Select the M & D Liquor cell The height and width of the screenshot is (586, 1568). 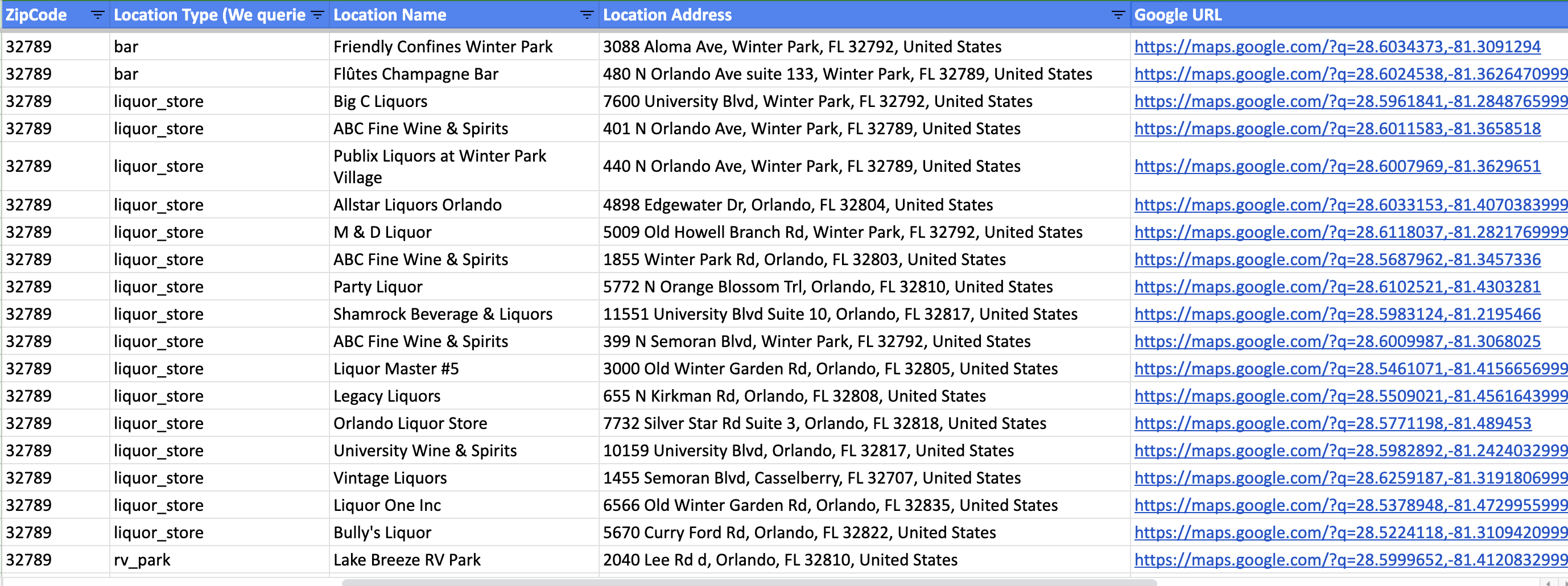[464, 233]
